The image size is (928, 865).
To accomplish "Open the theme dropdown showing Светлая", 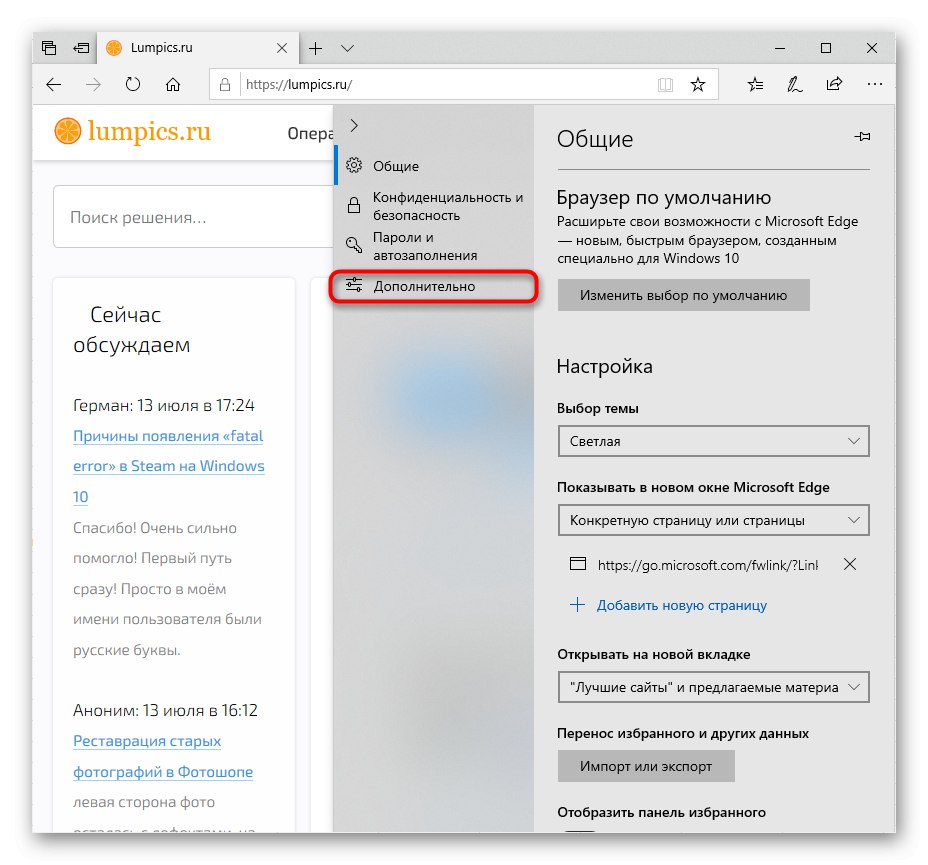I will click(x=713, y=441).
